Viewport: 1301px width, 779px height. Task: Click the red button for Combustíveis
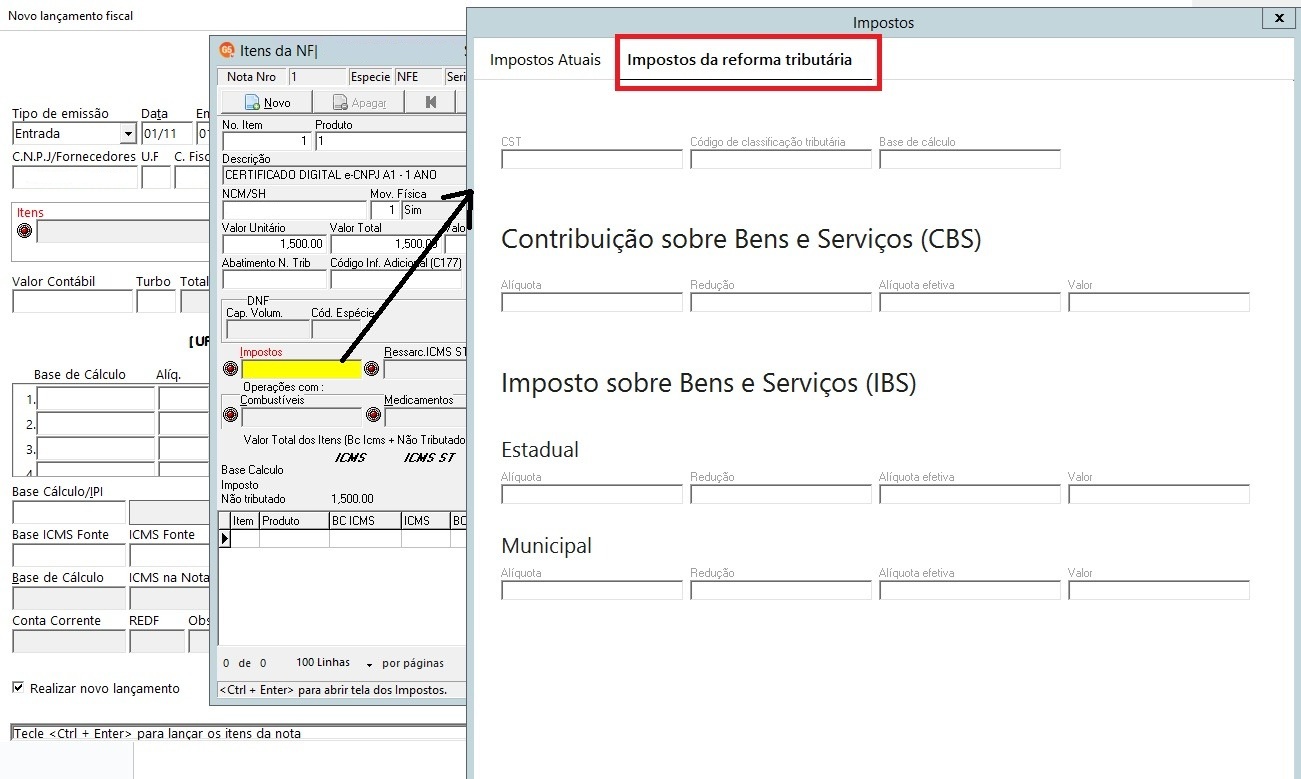click(x=230, y=415)
